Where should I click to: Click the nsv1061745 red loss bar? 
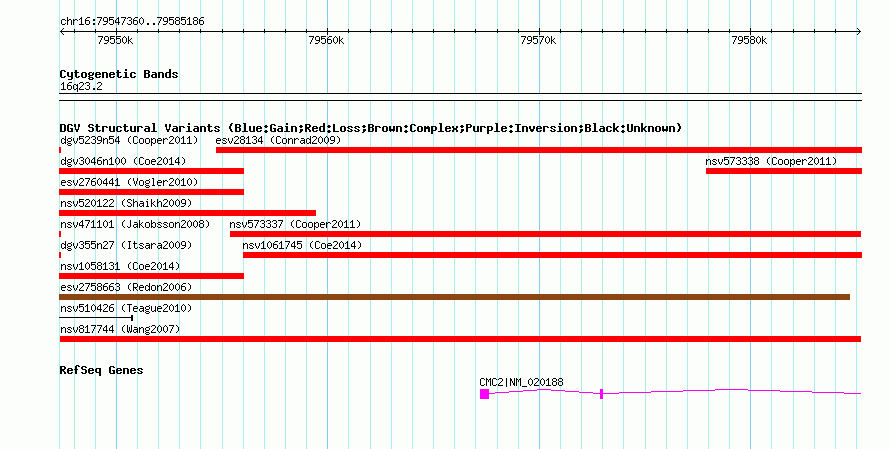pyautogui.click(x=552, y=255)
